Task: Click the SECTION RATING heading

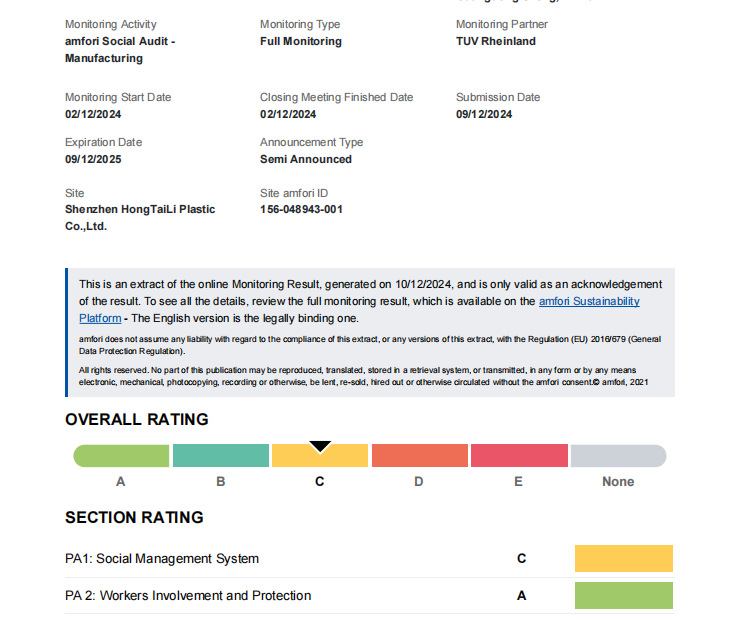Action: 134,517
